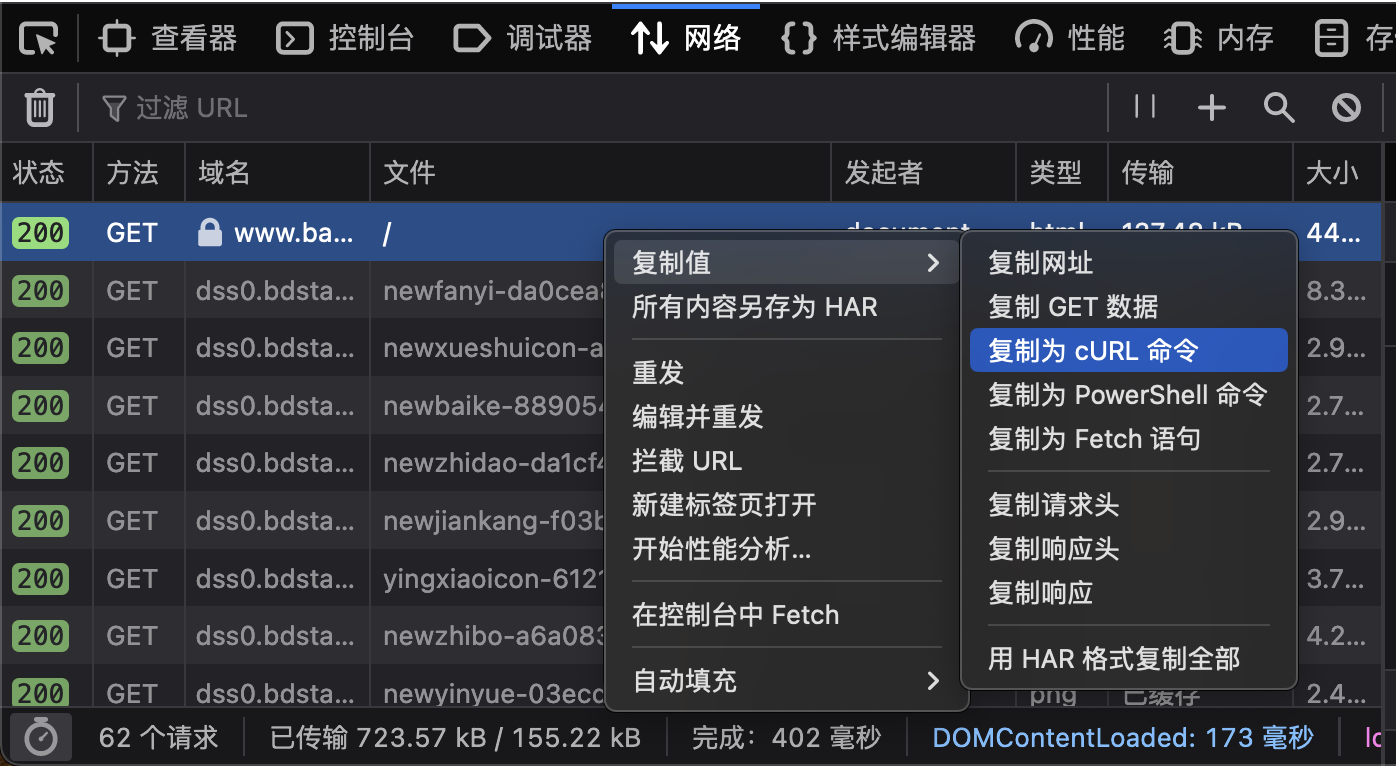Select 复制响应头
Image resolution: width=1396 pixels, height=766 pixels.
click(1128, 549)
